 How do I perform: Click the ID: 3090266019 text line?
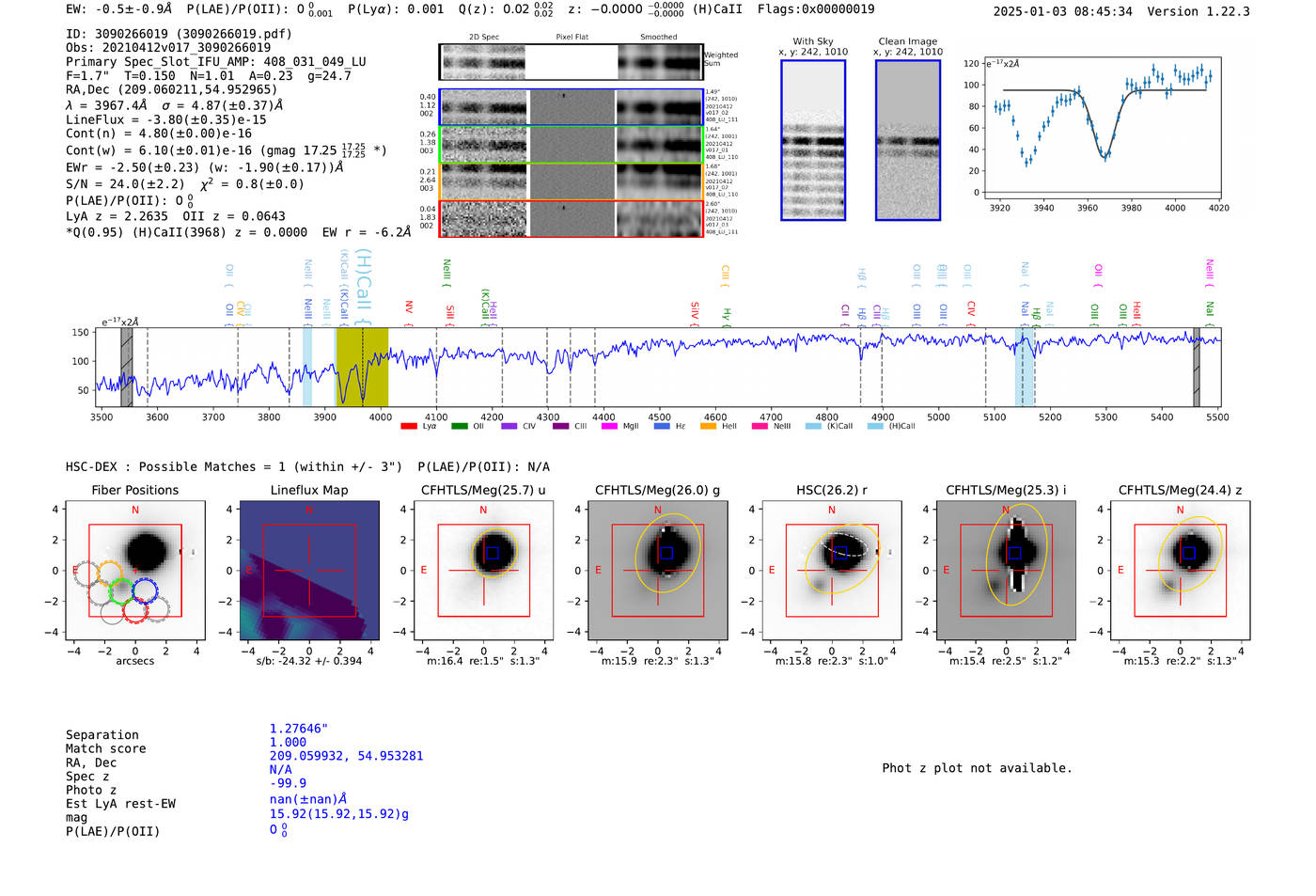pos(179,34)
